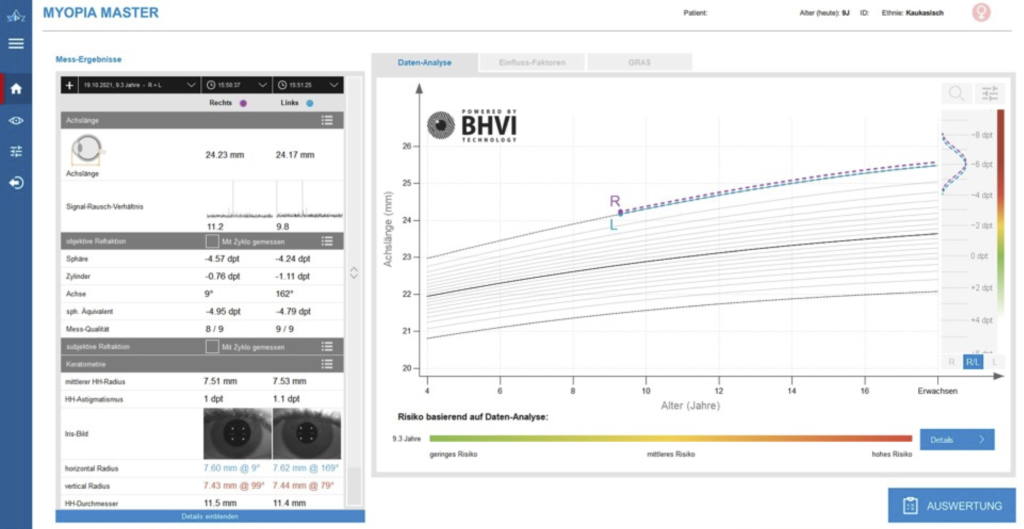Open the sliders settings icon in the sidebar
The image size is (1024, 529).
click(x=16, y=152)
